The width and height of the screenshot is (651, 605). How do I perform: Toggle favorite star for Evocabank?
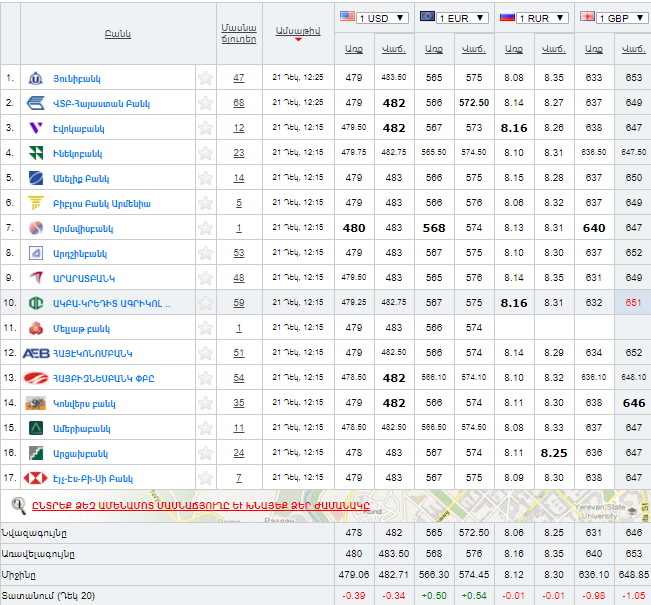206,128
